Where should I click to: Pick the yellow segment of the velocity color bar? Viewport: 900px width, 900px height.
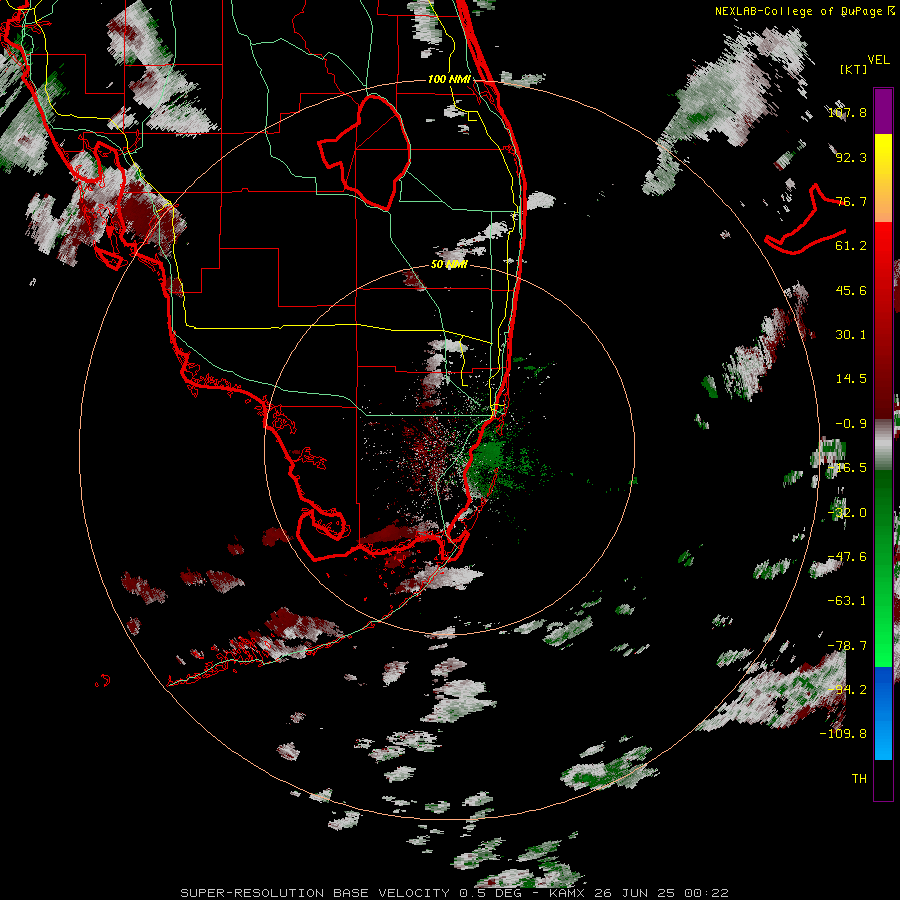tap(883, 156)
